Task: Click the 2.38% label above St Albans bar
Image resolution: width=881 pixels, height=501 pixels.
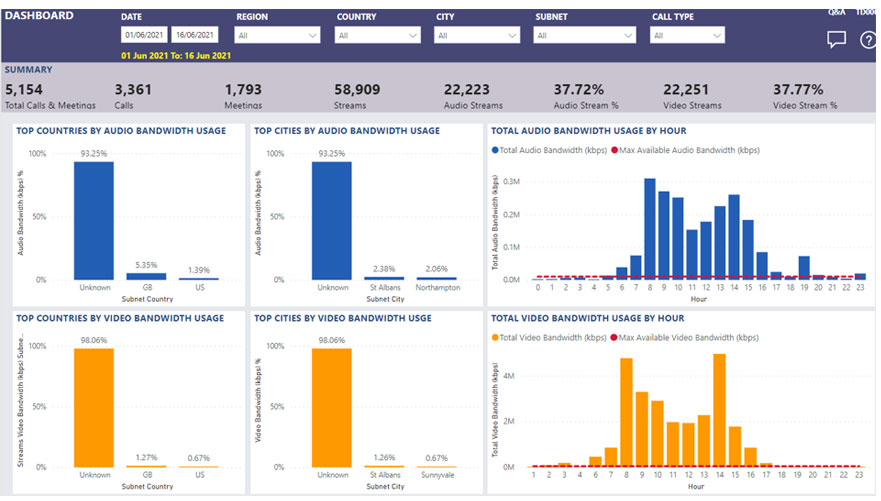Action: point(384,268)
